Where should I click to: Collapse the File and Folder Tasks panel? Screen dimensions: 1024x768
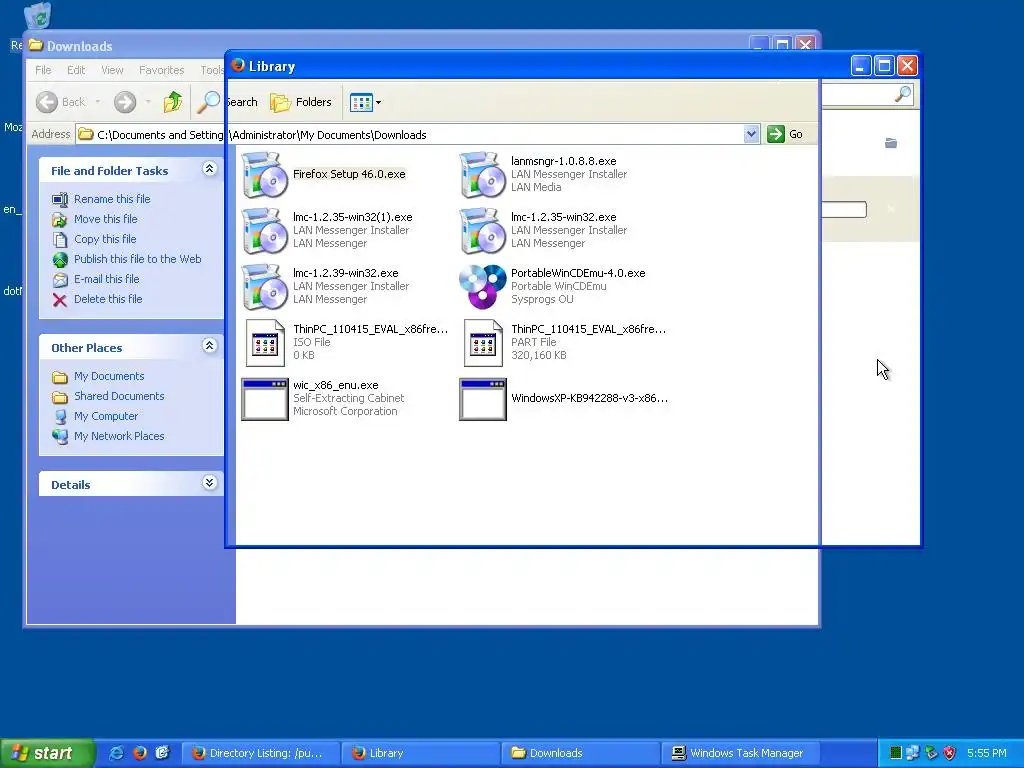click(x=209, y=169)
